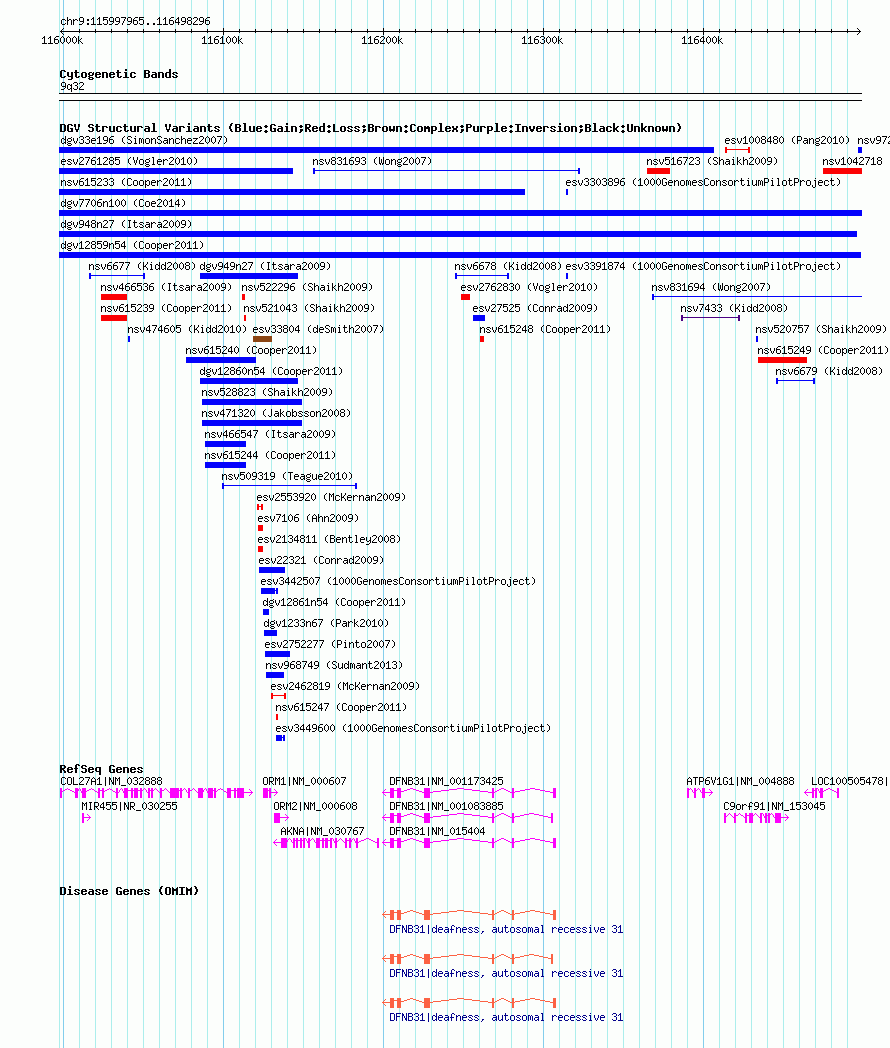Click esv3303896 1000GenomesConsortiumPilotProject label
Viewport: 890px width, 1048px height.
pos(703,182)
